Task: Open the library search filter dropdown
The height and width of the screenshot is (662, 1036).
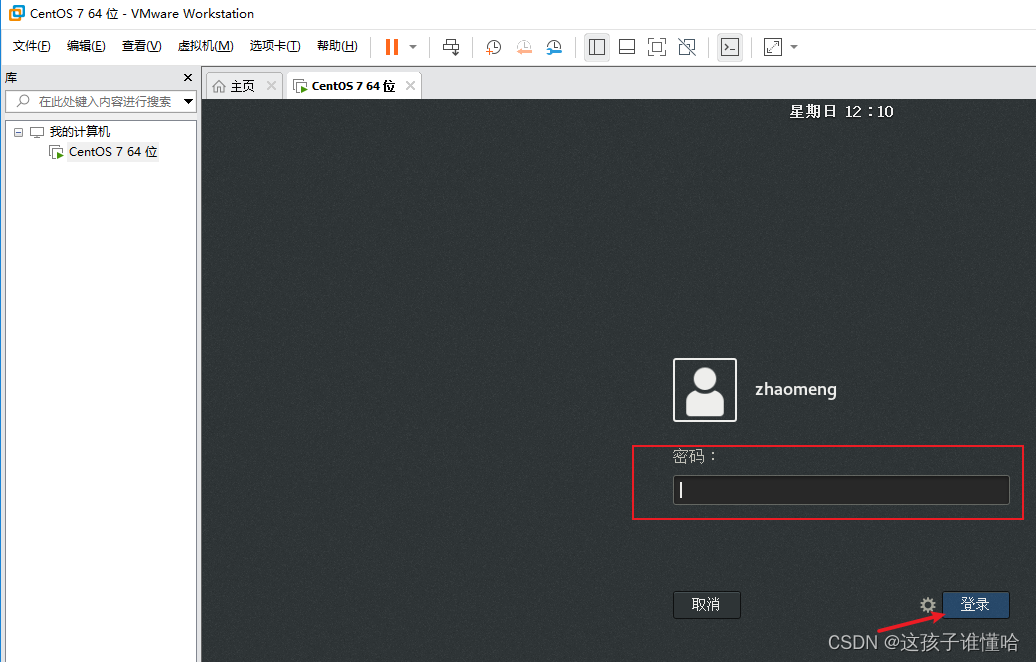Action: [188, 101]
